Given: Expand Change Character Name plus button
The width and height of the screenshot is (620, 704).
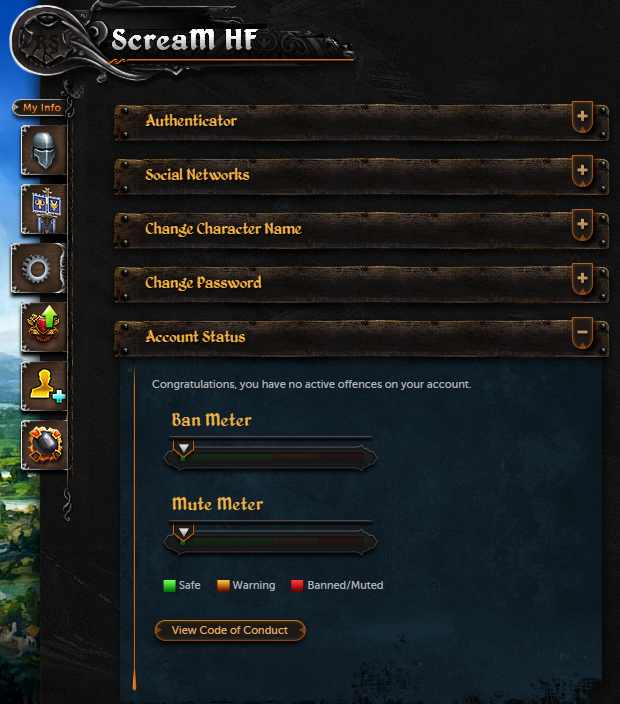Looking at the screenshot, I should click(x=582, y=225).
